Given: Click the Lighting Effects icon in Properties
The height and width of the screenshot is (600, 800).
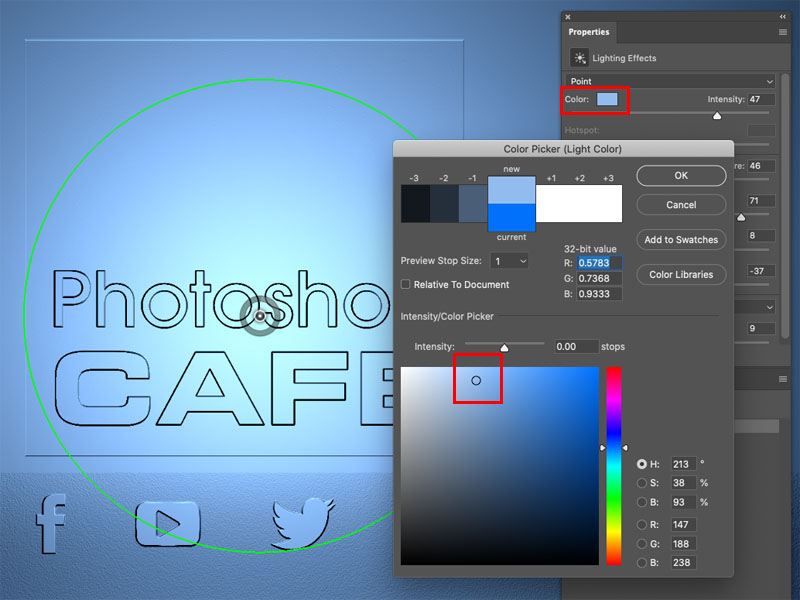Looking at the screenshot, I should [x=580, y=58].
